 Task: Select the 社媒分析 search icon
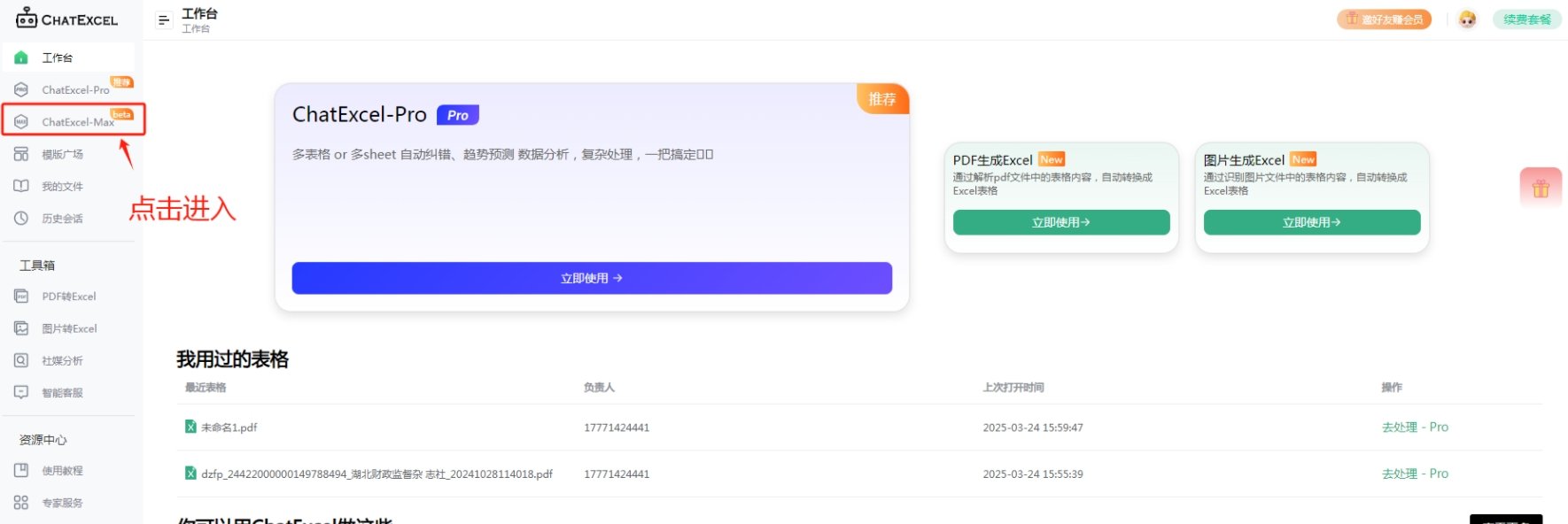pyautogui.click(x=21, y=360)
